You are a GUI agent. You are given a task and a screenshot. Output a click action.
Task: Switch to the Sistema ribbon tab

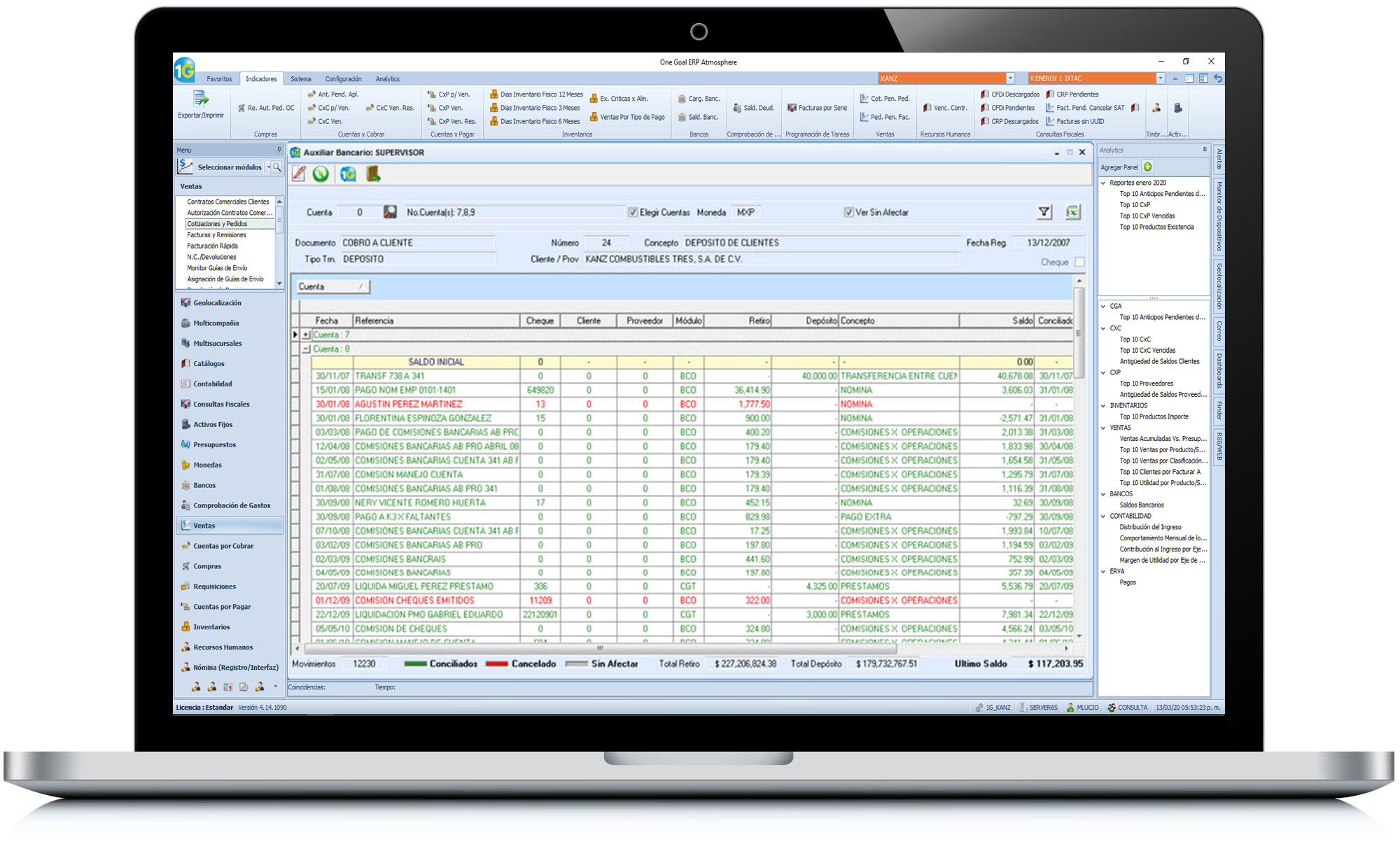pos(301,79)
